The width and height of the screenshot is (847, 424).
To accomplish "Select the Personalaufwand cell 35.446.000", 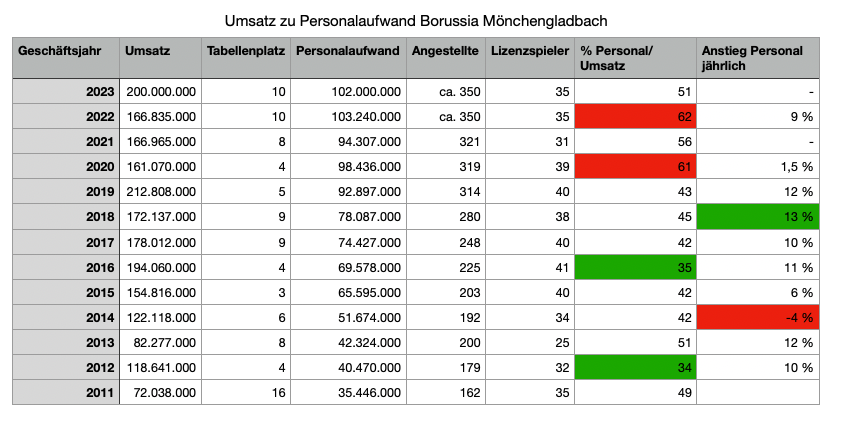I will (x=347, y=393).
